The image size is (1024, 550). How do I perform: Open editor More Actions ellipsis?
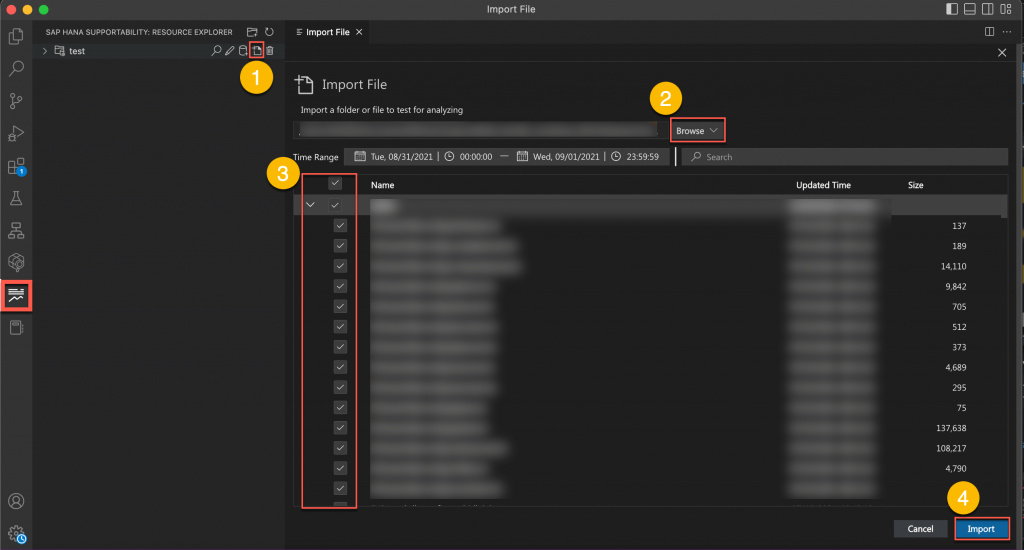pos(1007,31)
